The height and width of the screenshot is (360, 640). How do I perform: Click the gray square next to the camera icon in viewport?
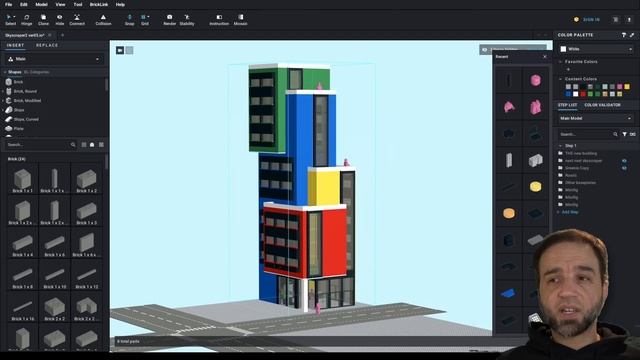click(129, 50)
